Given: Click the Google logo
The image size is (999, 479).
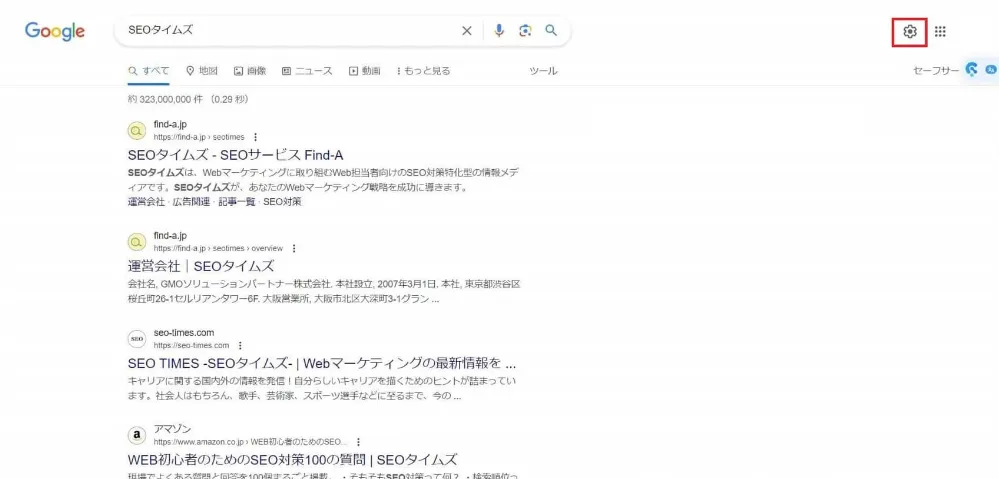Looking at the screenshot, I should tap(55, 31).
